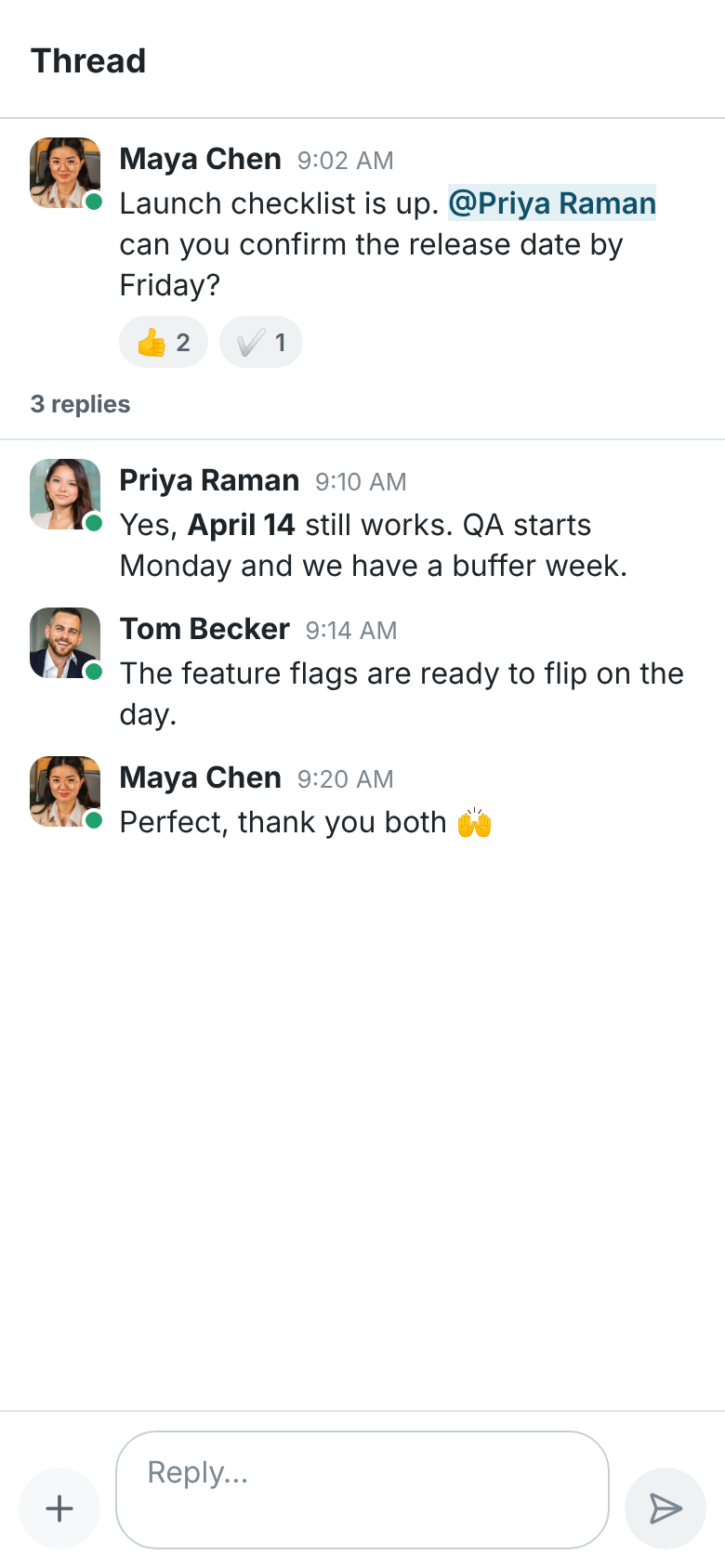Open Tom Becker's avatar photo
Image resolution: width=725 pixels, height=1568 pixels.
click(x=65, y=643)
